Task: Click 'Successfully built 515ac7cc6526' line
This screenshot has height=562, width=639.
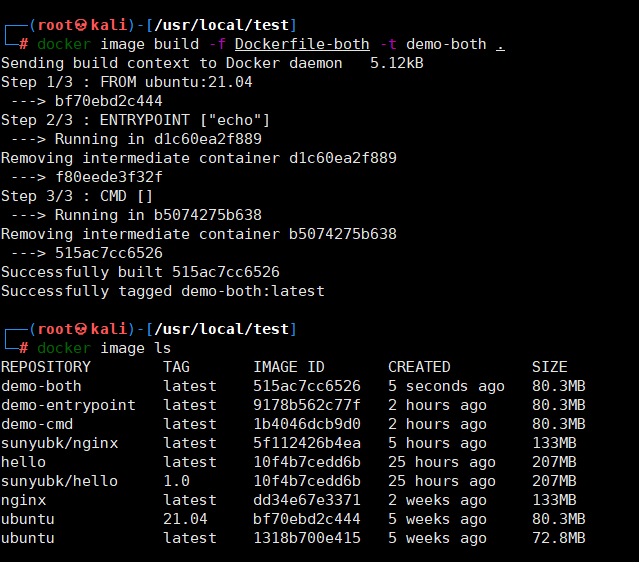Action: click(140, 272)
